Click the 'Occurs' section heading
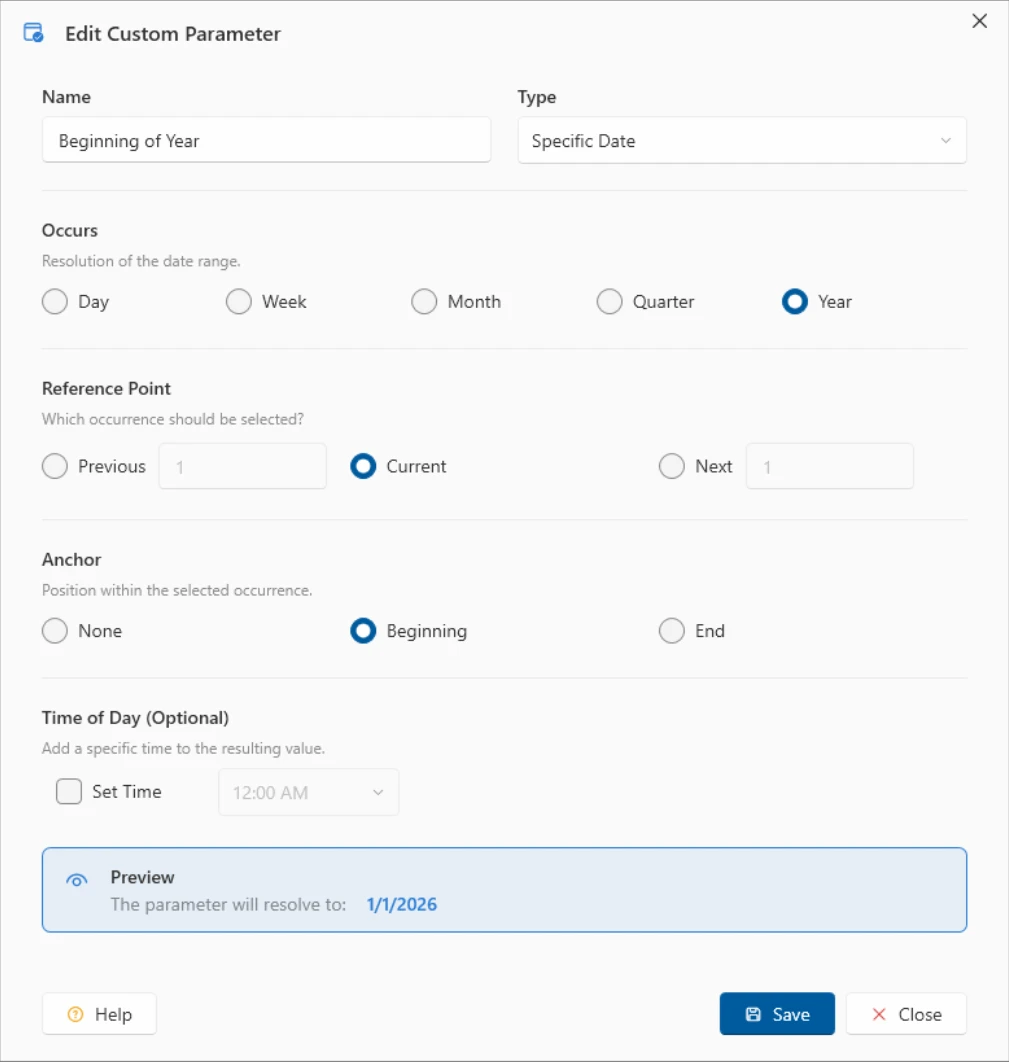Image resolution: width=1009 pixels, height=1062 pixels. [70, 230]
